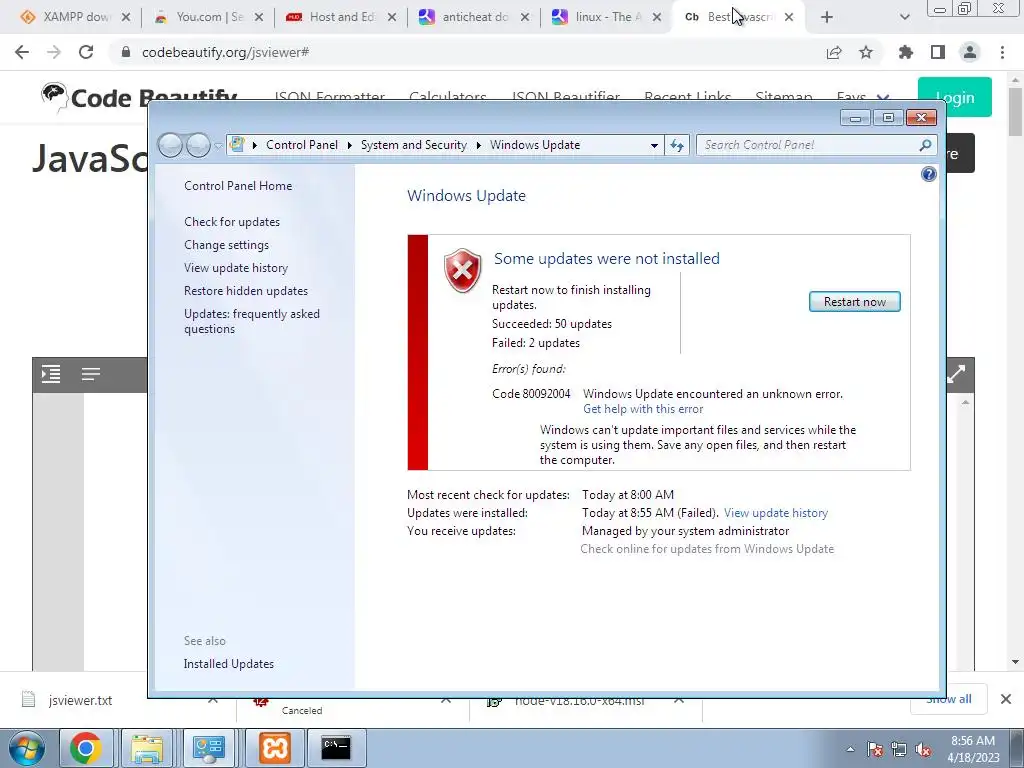Click the network tray icon
Image resolution: width=1024 pixels, height=768 pixels.
[899, 749]
